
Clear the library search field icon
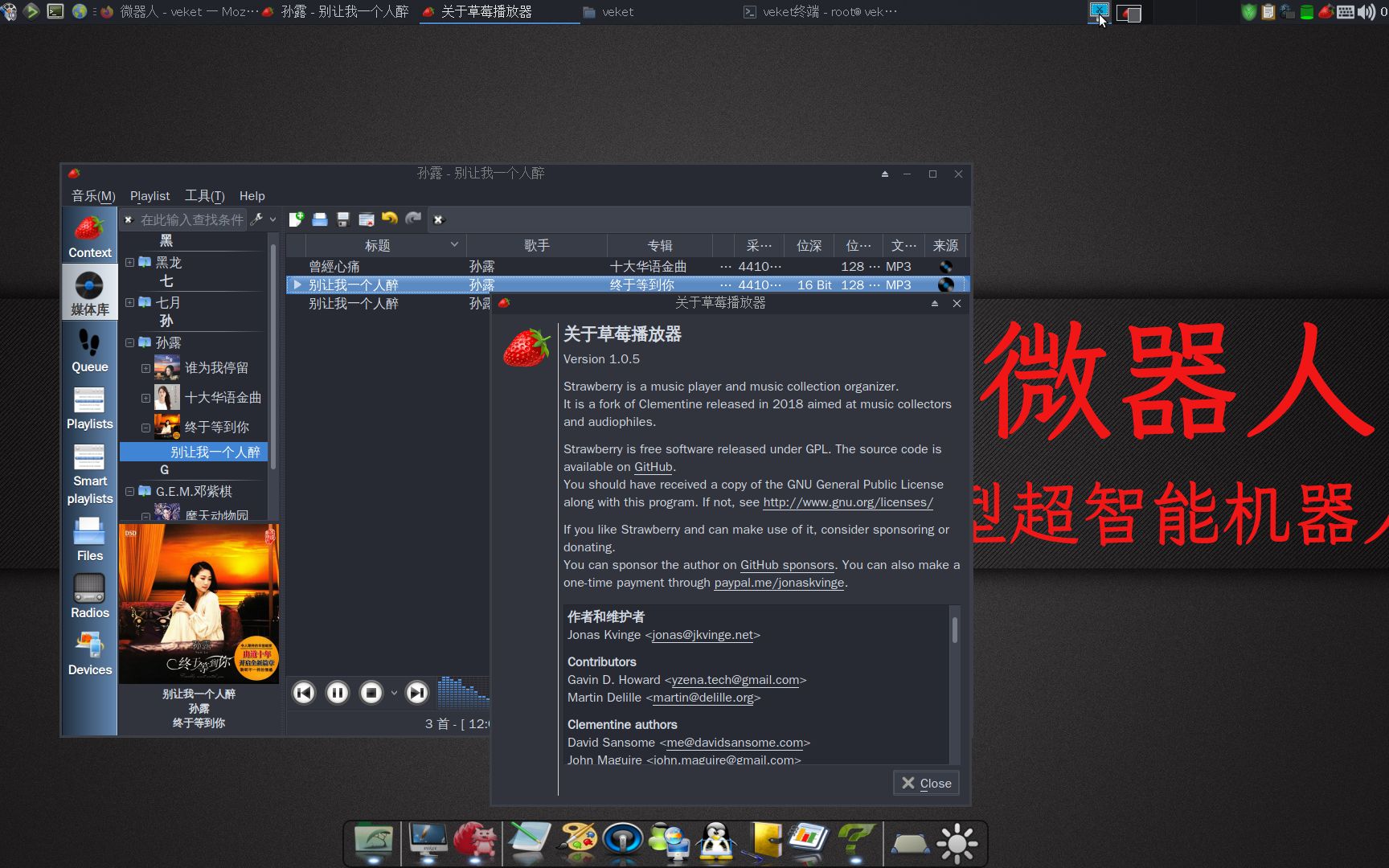pyautogui.click(x=128, y=219)
